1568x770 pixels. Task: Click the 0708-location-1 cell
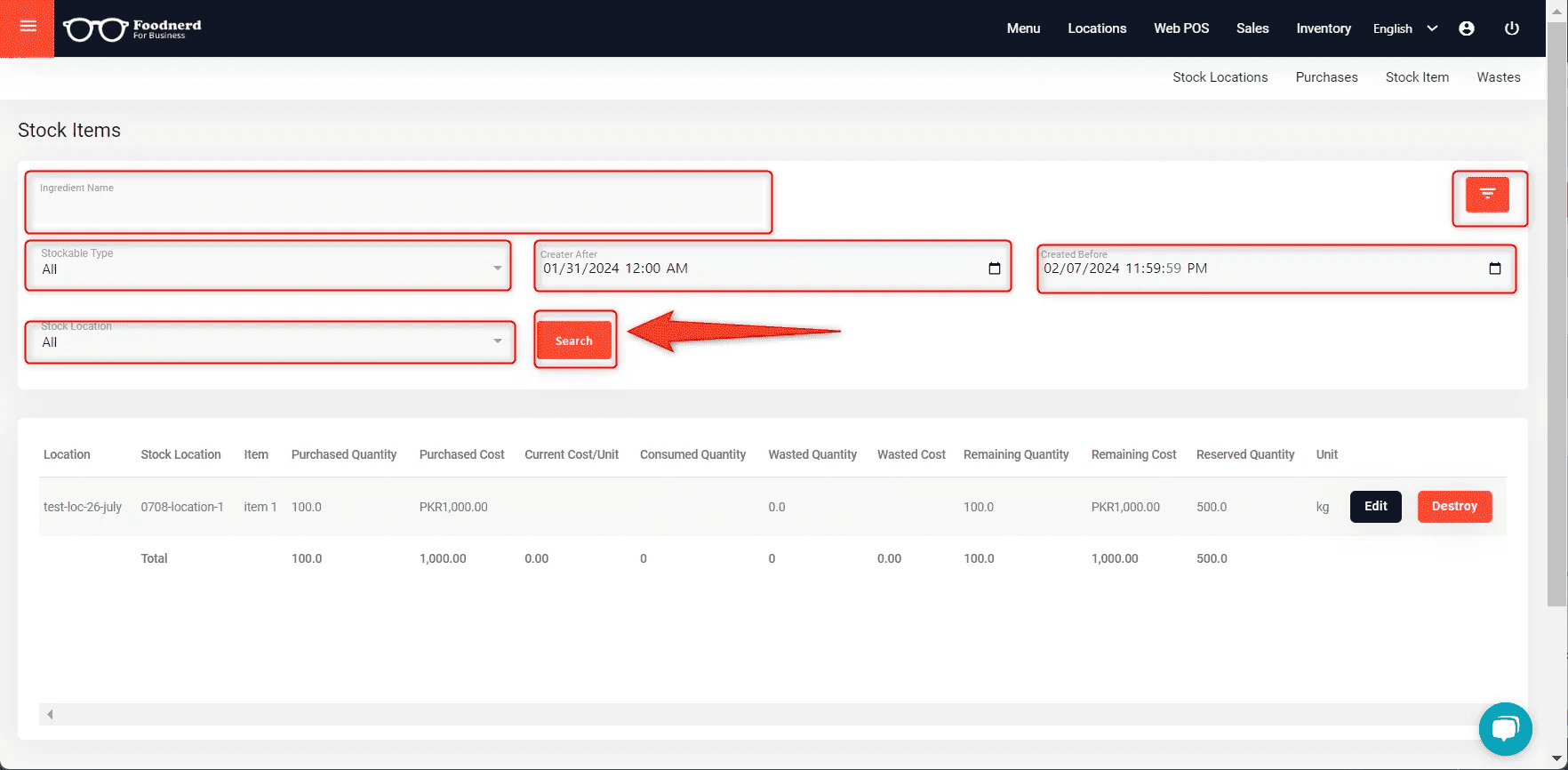coord(182,507)
